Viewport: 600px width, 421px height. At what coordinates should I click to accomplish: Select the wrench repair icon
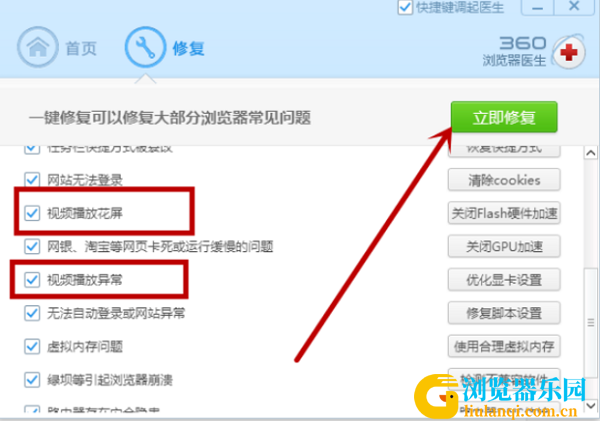click(145, 47)
